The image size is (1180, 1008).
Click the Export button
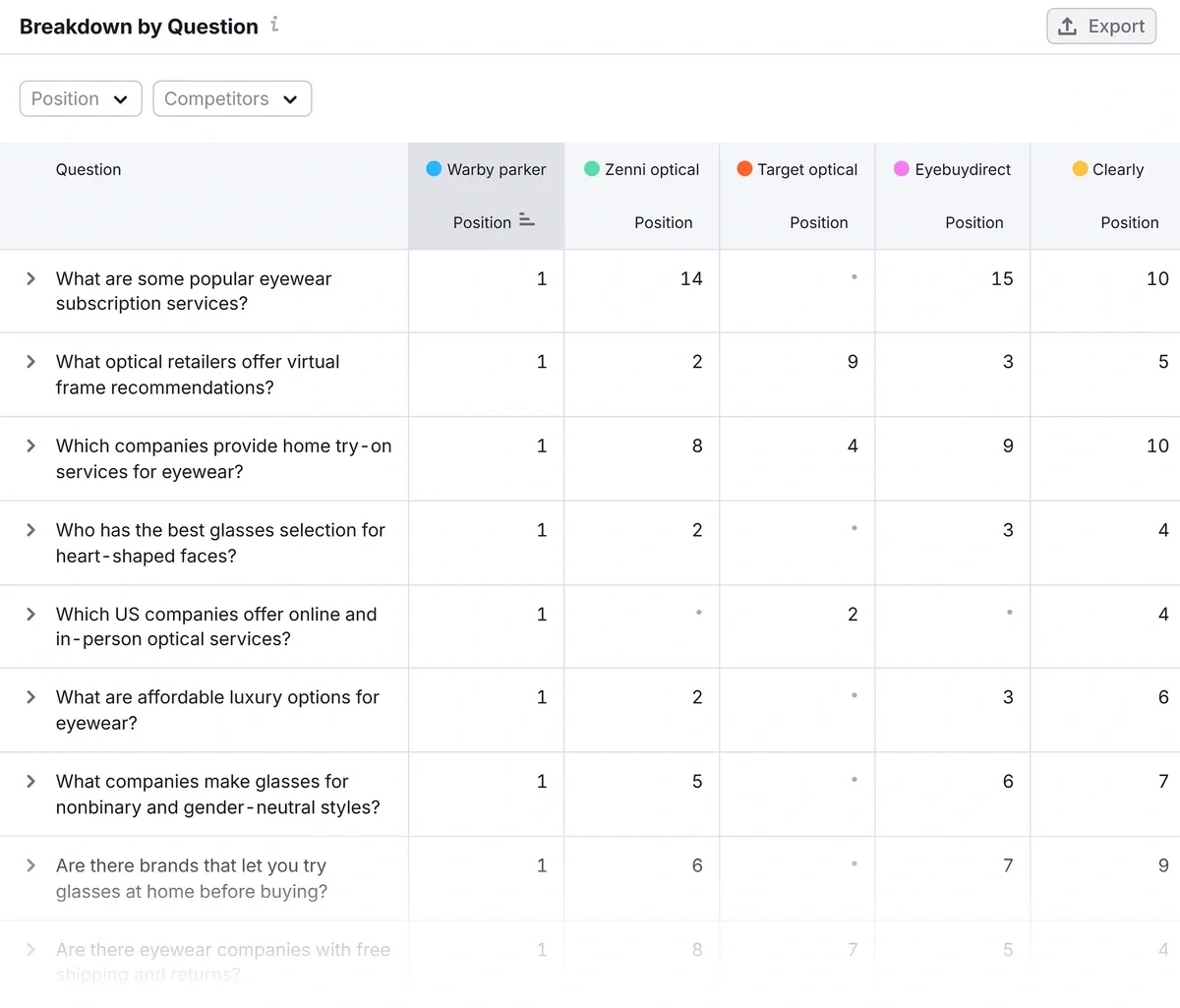(x=1101, y=27)
